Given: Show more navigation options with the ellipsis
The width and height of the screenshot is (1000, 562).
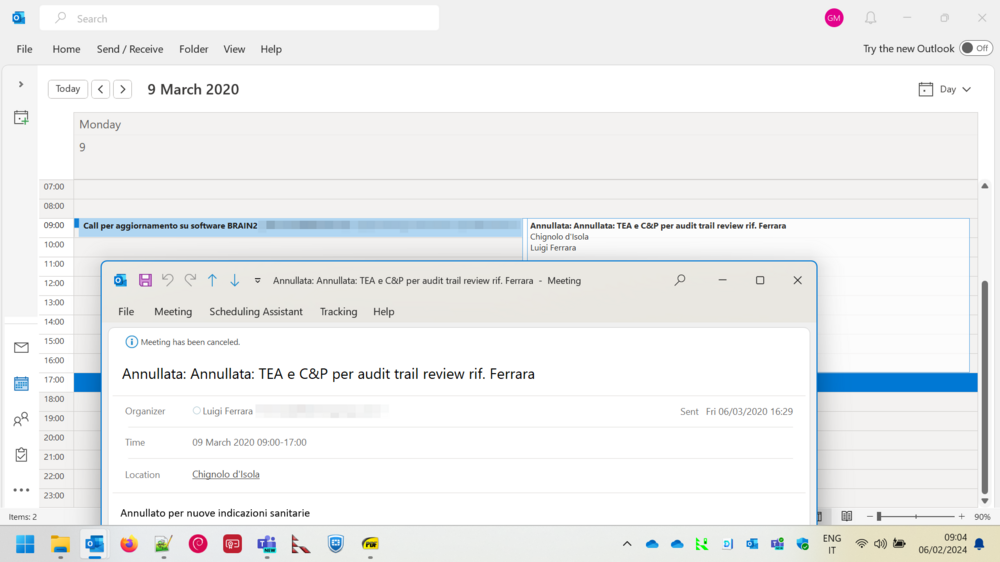Looking at the screenshot, I should (x=21, y=490).
